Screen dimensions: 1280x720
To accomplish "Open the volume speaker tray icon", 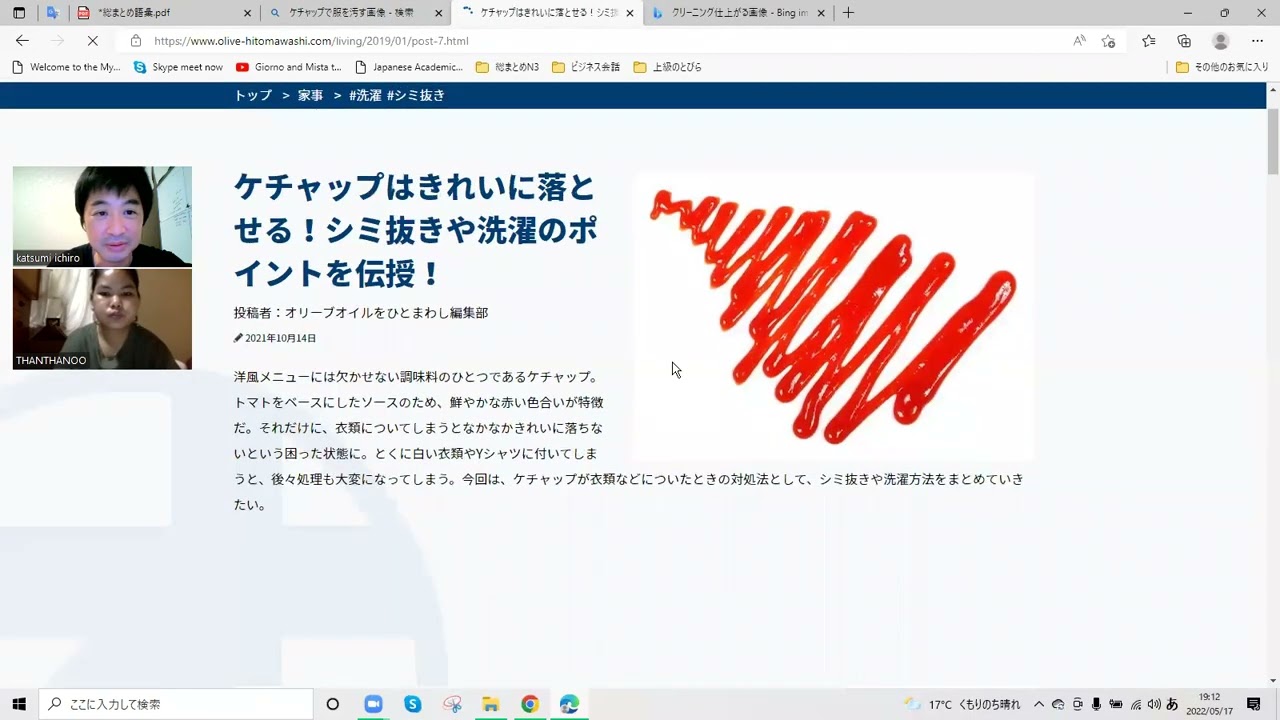I will pyautogui.click(x=1154, y=704).
